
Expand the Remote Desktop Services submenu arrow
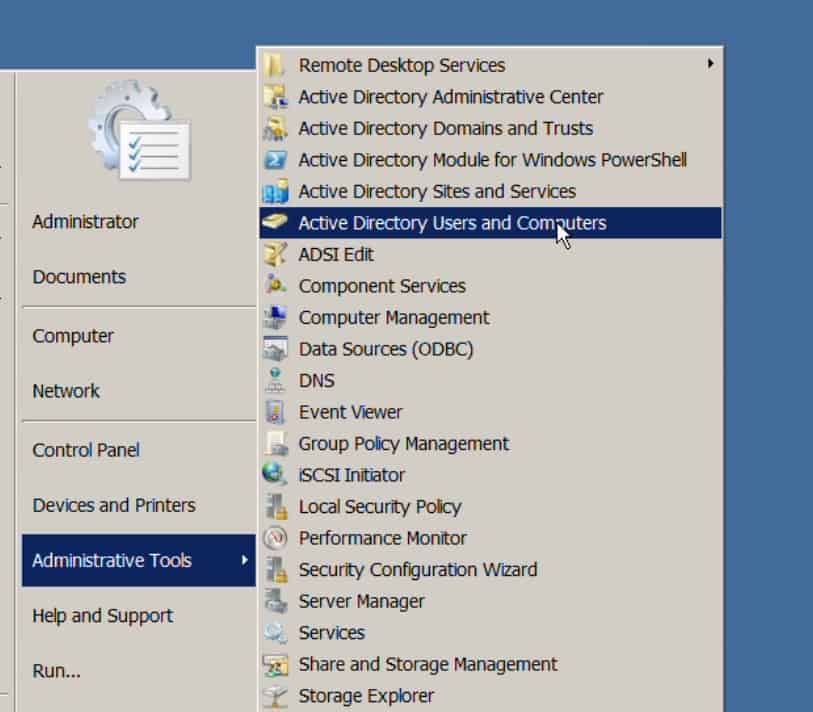tap(710, 64)
